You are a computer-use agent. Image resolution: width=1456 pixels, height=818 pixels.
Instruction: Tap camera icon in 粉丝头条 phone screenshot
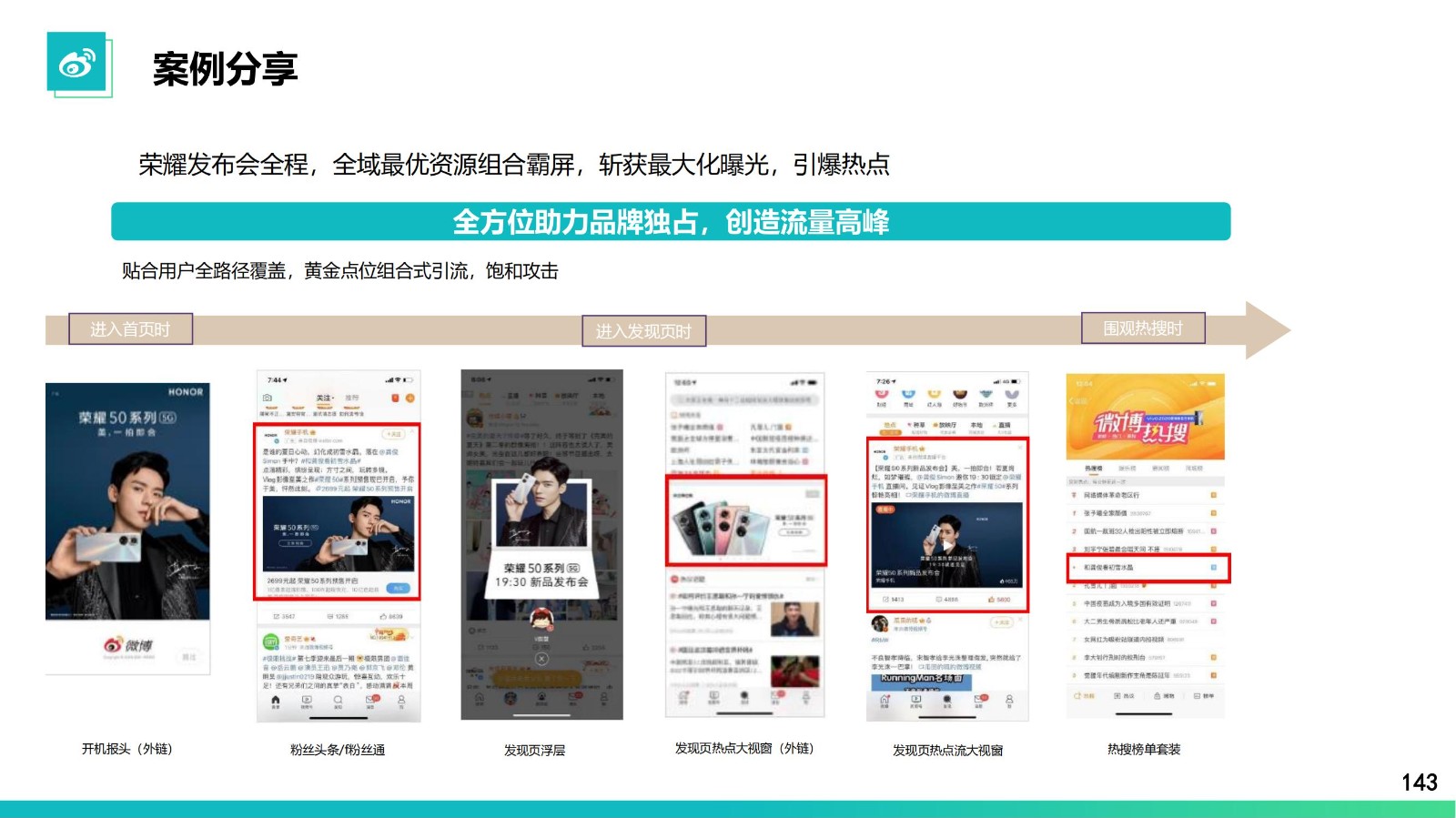click(267, 399)
